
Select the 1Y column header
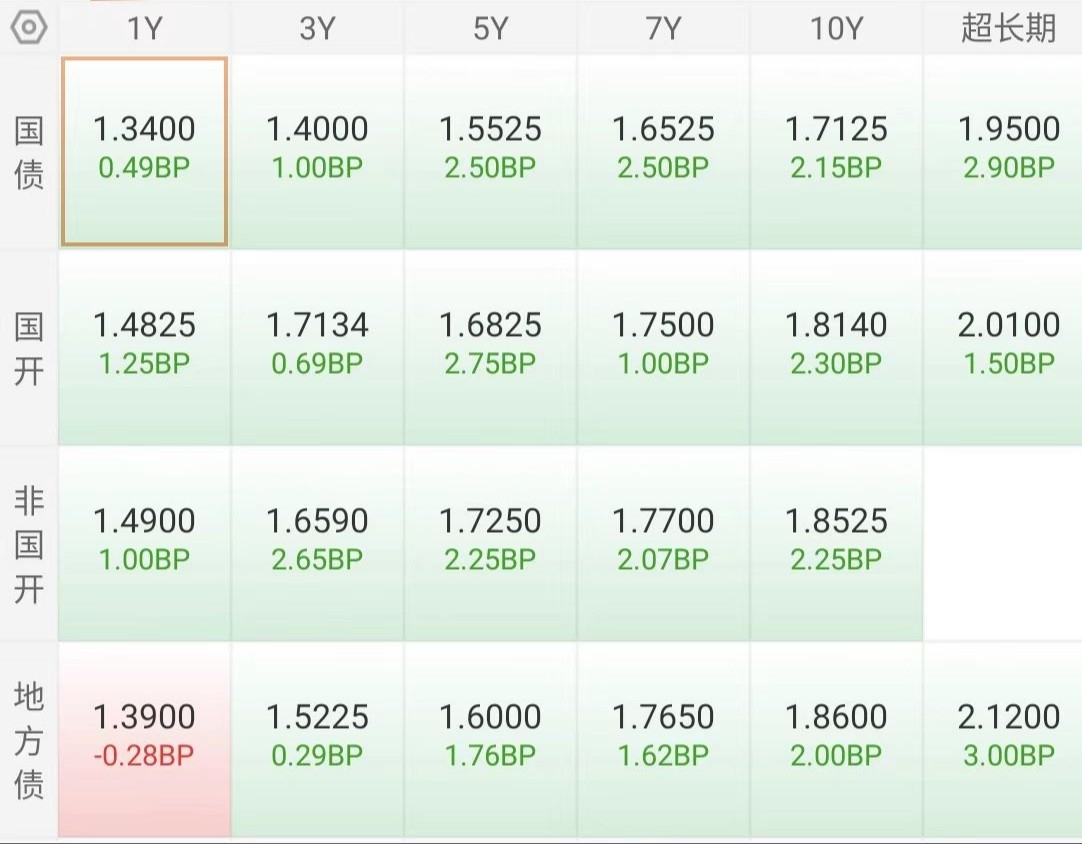pos(144,28)
